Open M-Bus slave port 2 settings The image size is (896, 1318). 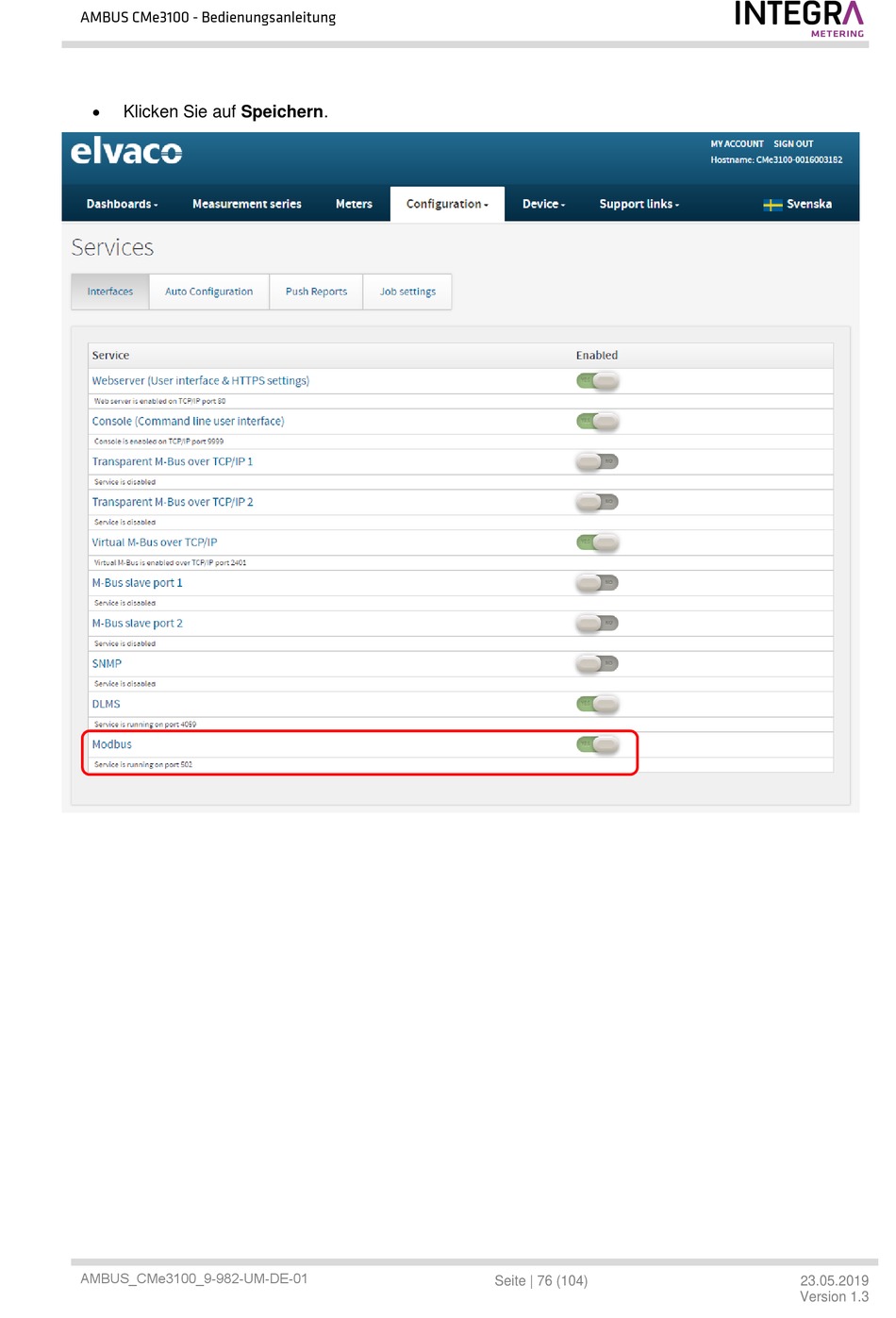(x=137, y=624)
